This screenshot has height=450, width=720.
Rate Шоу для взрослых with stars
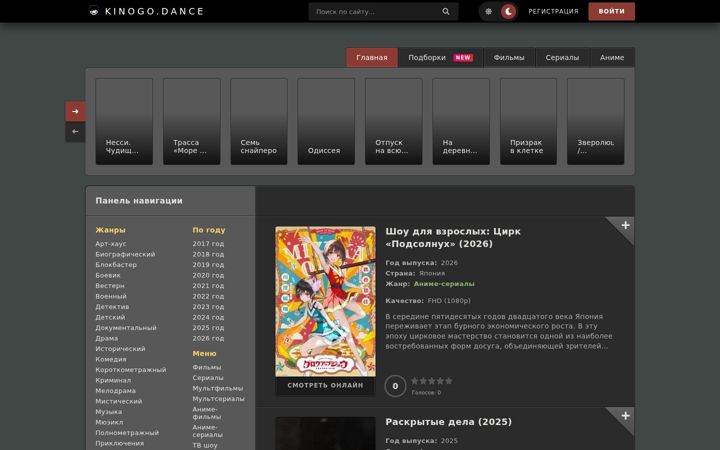pyautogui.click(x=432, y=381)
